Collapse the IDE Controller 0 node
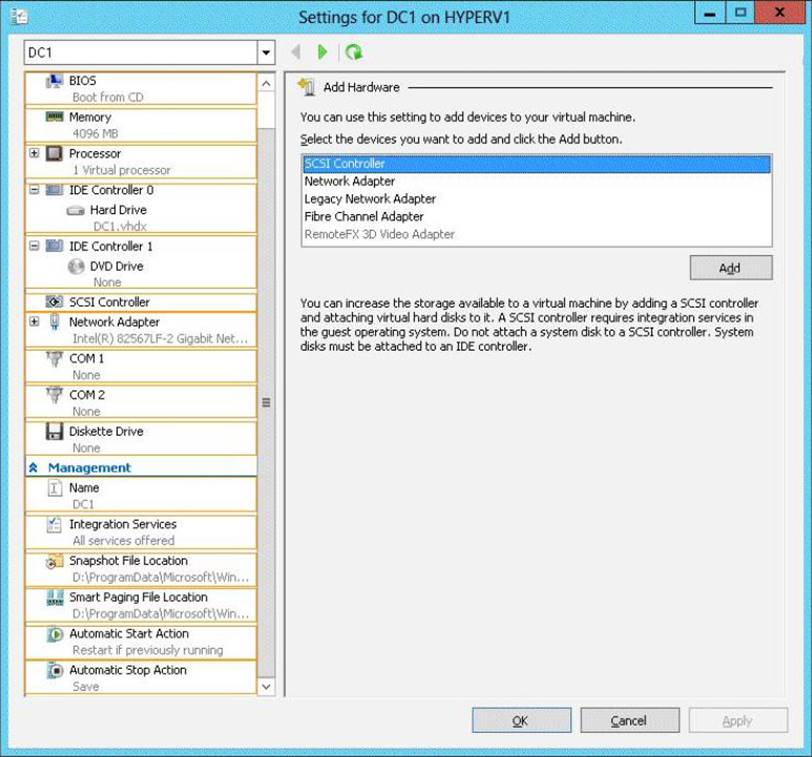Image resolution: width=812 pixels, height=757 pixels. 35,190
